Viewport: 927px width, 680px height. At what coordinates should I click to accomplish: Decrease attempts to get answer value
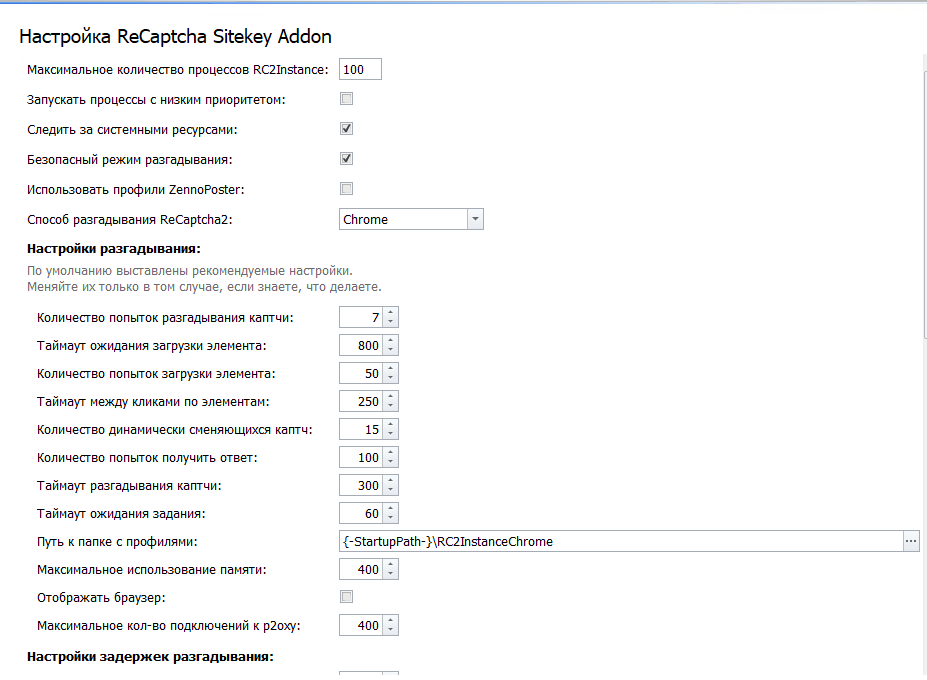390,462
